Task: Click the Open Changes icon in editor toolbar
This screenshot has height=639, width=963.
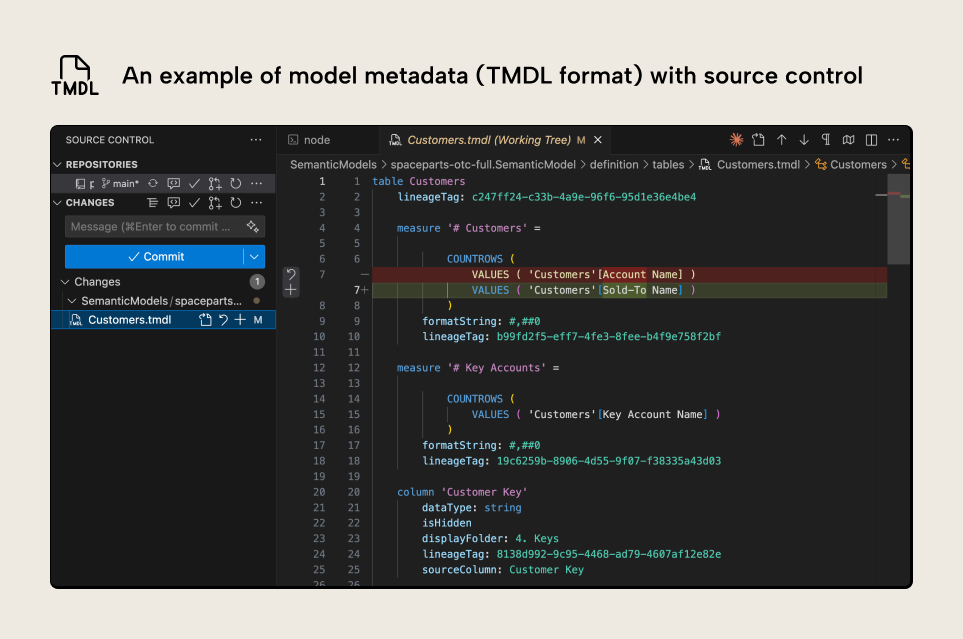Action: tap(758, 140)
